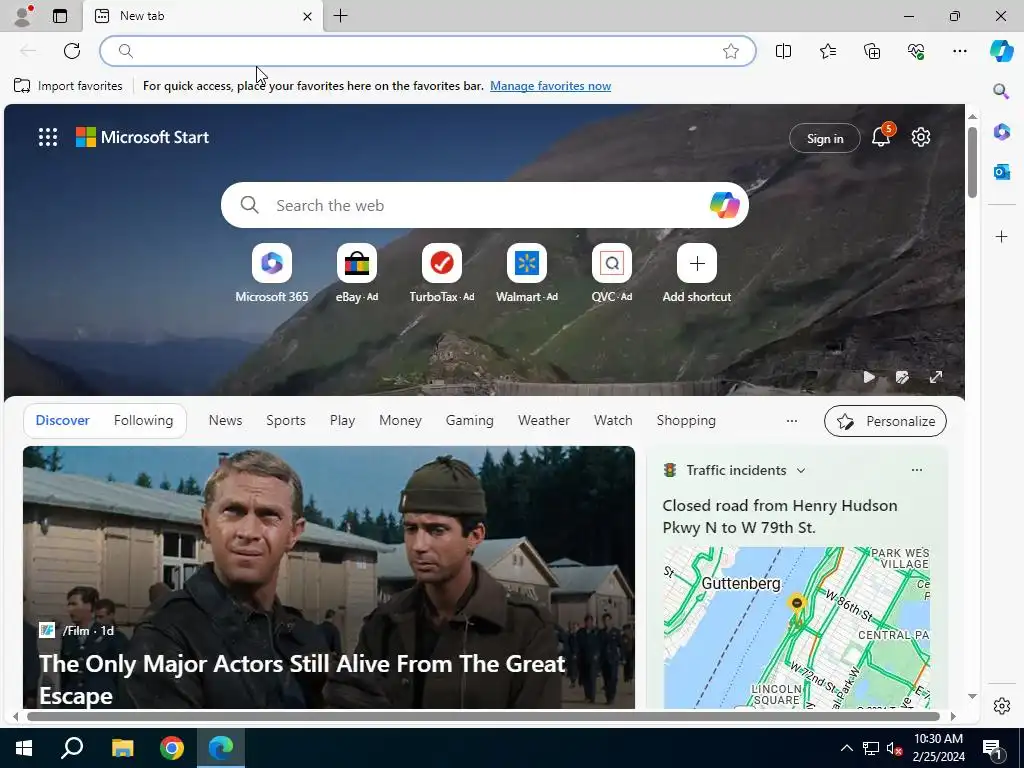Click Copilot icon in search box
The height and width of the screenshot is (768, 1024).
tap(724, 205)
